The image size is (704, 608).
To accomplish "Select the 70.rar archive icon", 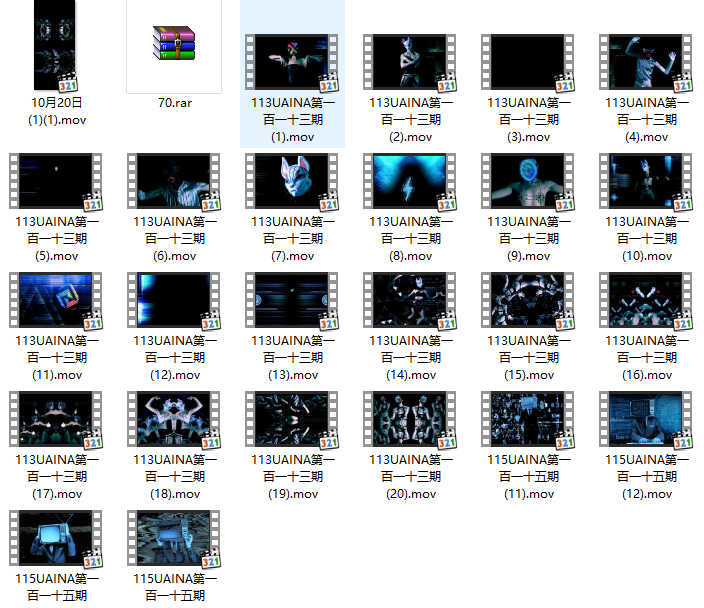I will point(174,43).
